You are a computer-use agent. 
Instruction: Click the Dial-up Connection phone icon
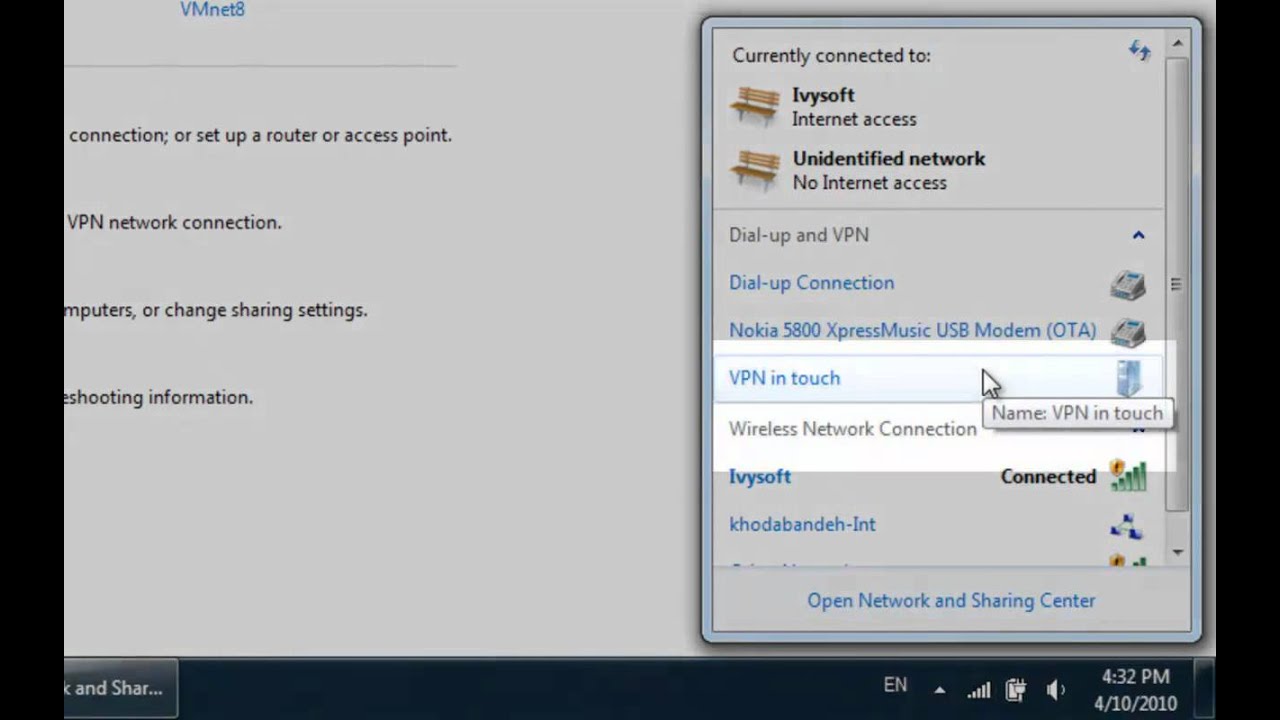pos(1128,284)
